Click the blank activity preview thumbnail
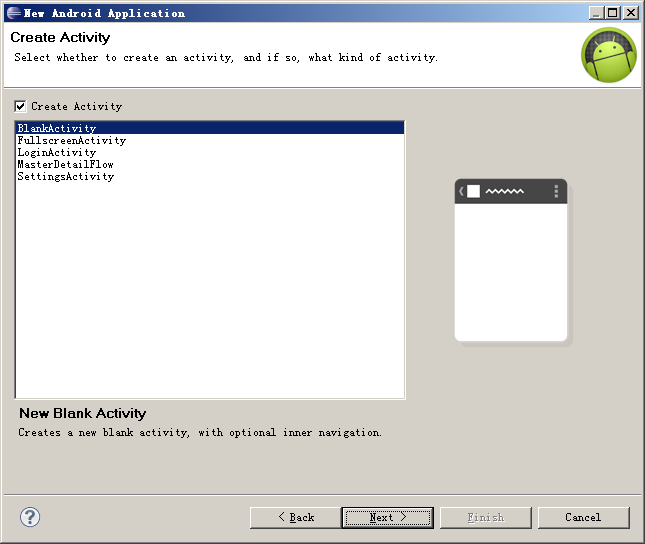 (511, 260)
